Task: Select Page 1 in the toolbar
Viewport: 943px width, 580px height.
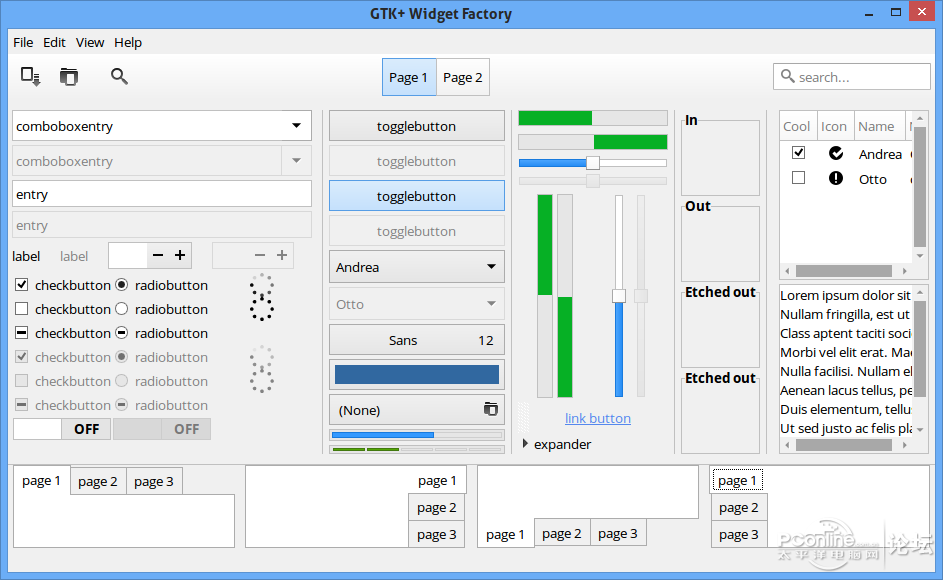Action: pos(409,77)
